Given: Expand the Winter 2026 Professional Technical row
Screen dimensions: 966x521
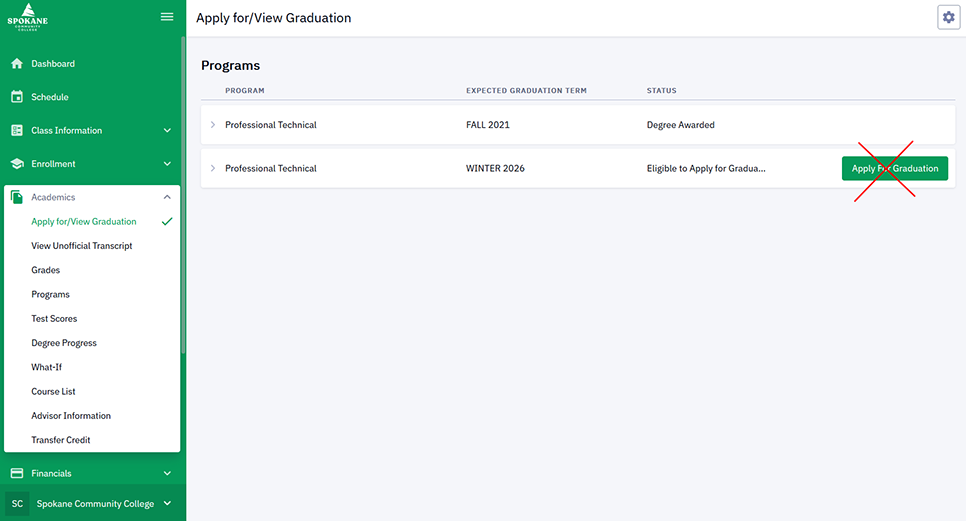Looking at the screenshot, I should (x=213, y=168).
